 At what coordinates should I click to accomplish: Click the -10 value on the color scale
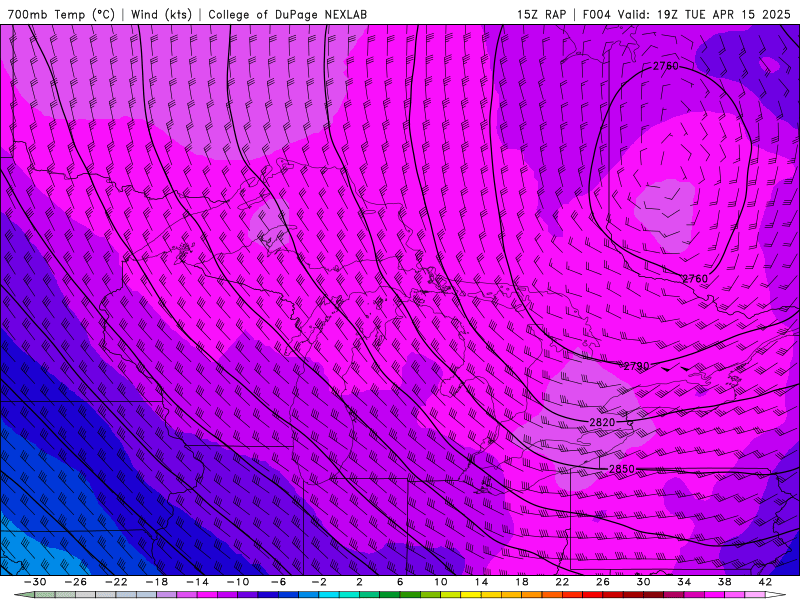coord(238,582)
